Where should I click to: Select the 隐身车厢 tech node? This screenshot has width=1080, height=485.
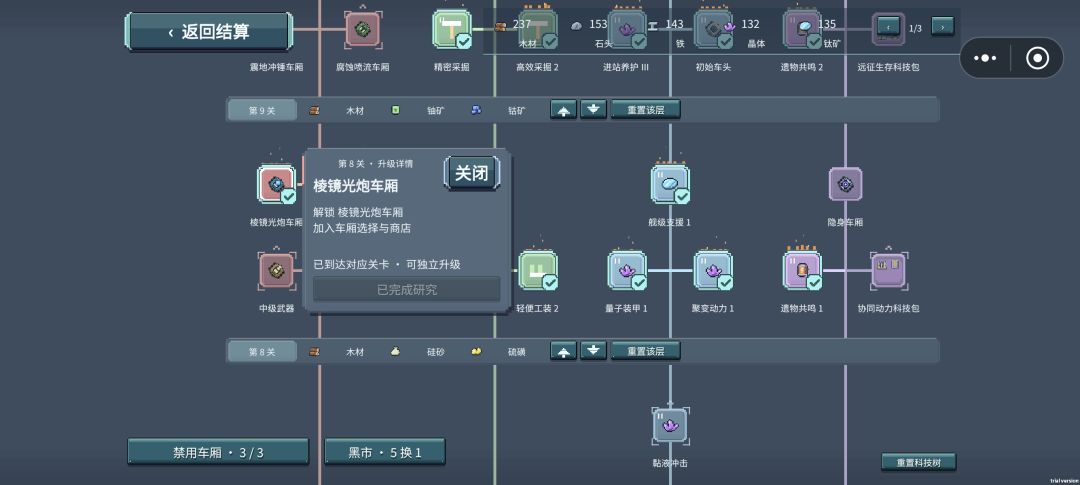pos(845,184)
